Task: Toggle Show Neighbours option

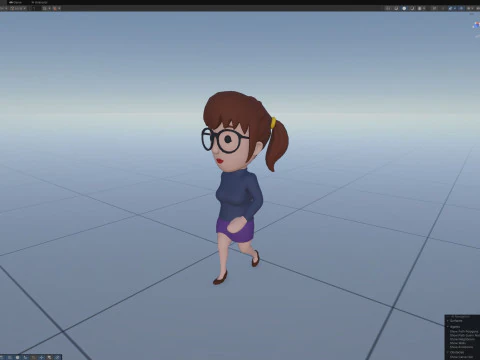Action: coord(462,339)
